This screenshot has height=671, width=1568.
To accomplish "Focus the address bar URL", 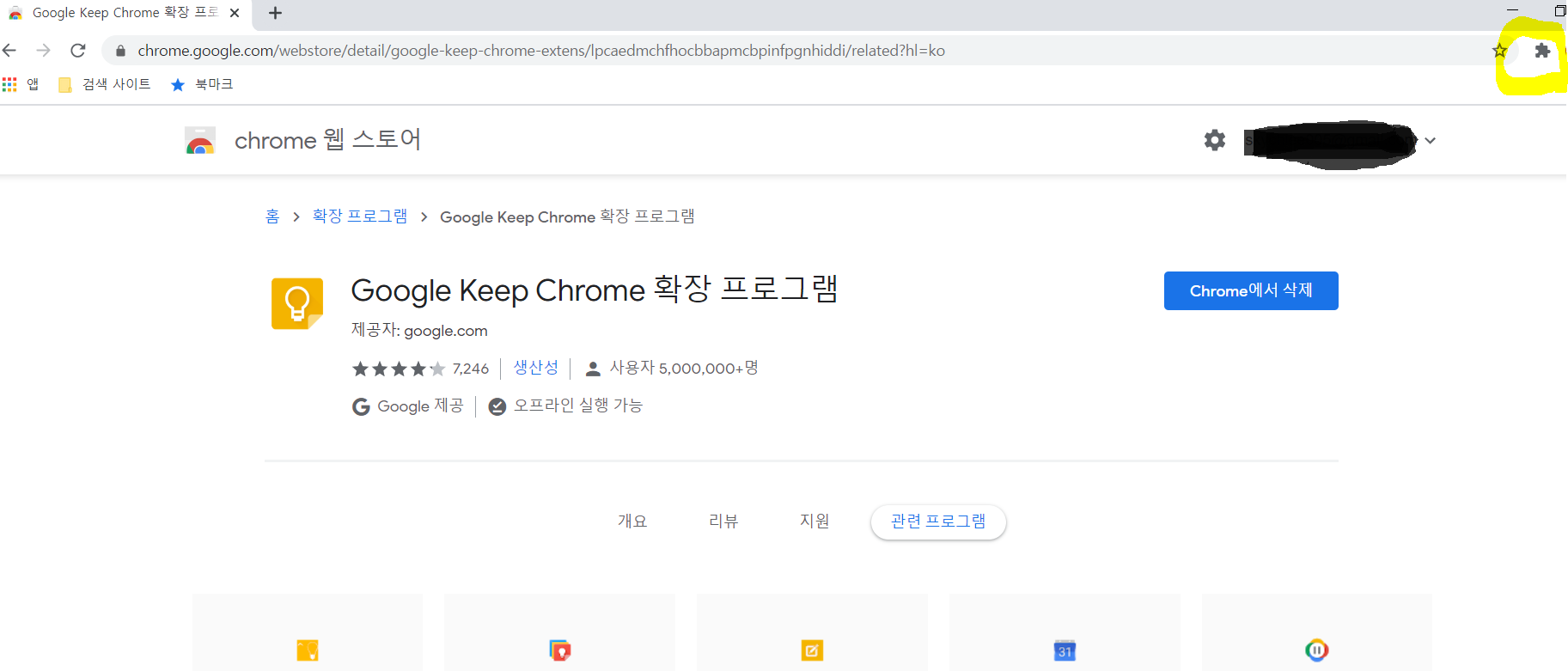I will click(541, 51).
